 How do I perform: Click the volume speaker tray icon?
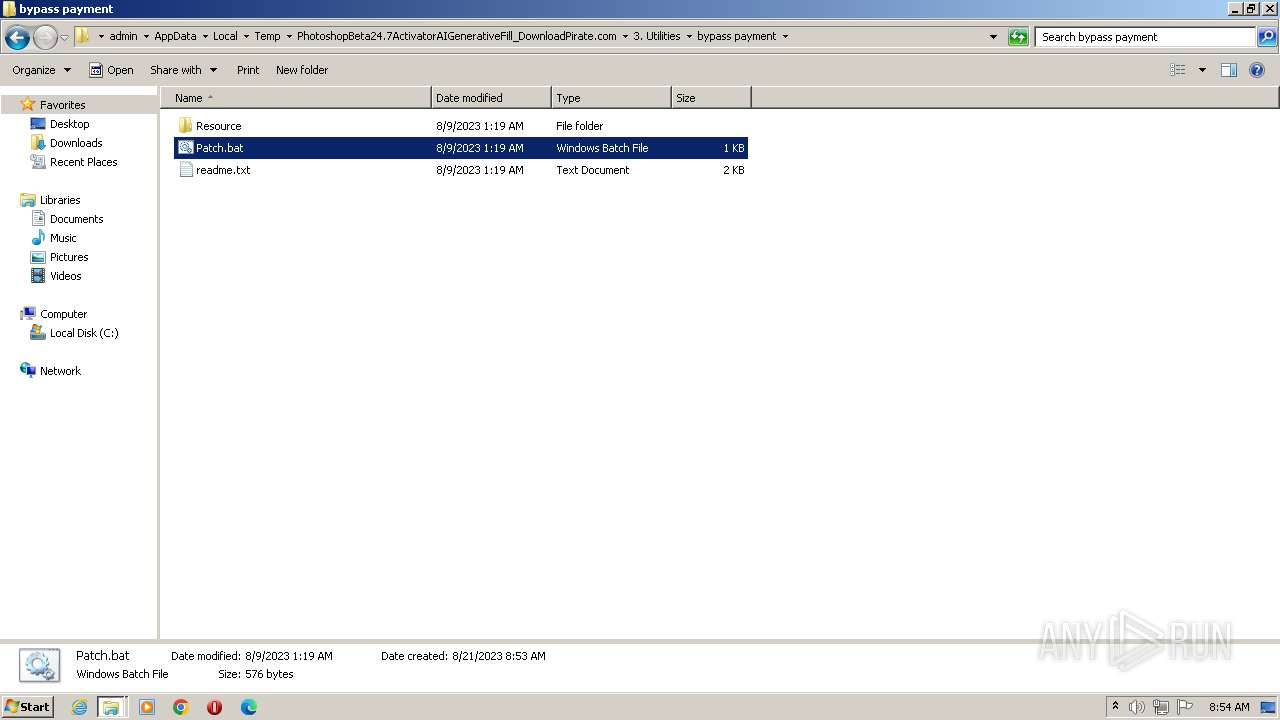[1137, 707]
